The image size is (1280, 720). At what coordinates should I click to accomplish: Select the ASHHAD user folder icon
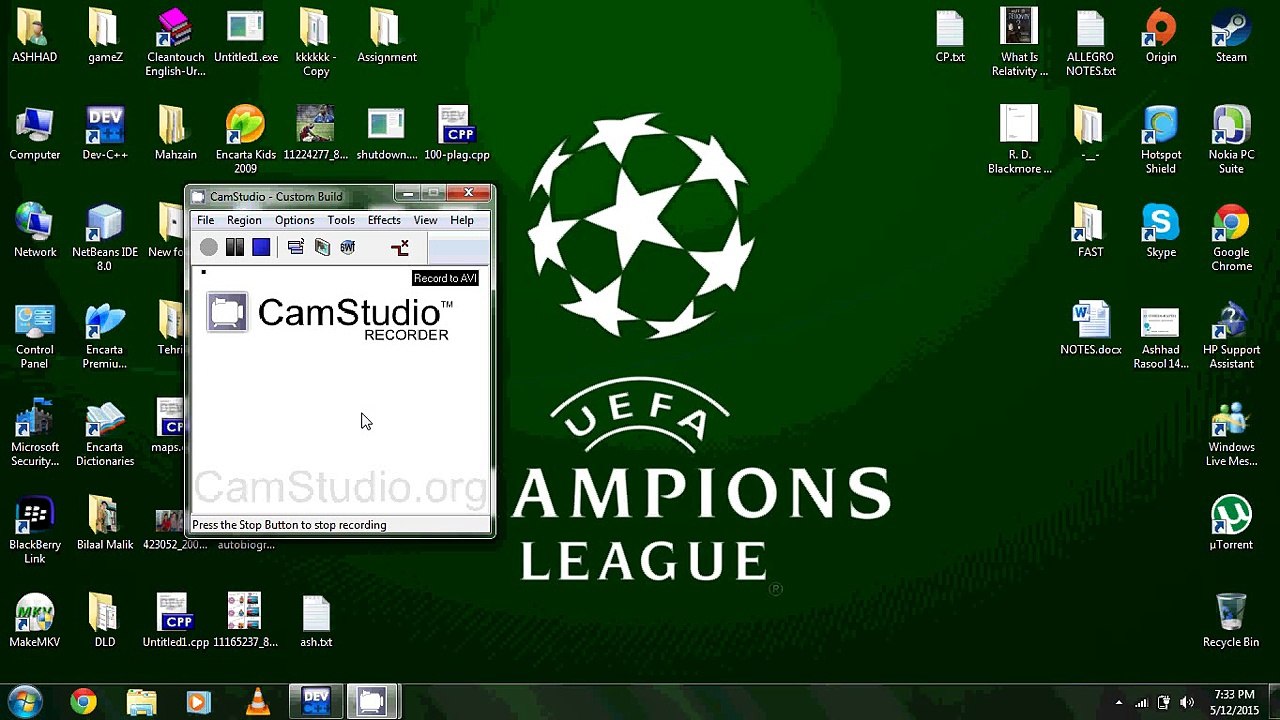35,37
